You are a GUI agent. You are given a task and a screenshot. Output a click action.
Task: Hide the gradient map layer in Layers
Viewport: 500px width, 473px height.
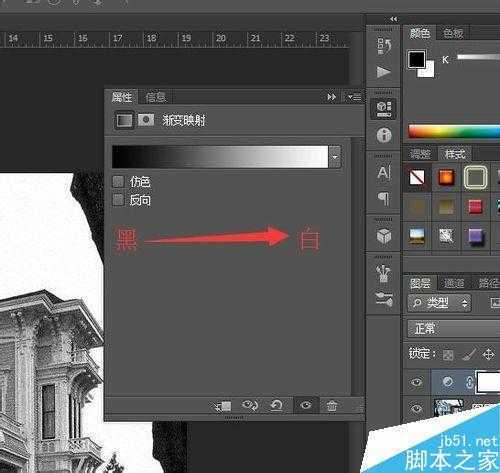[x=416, y=382]
